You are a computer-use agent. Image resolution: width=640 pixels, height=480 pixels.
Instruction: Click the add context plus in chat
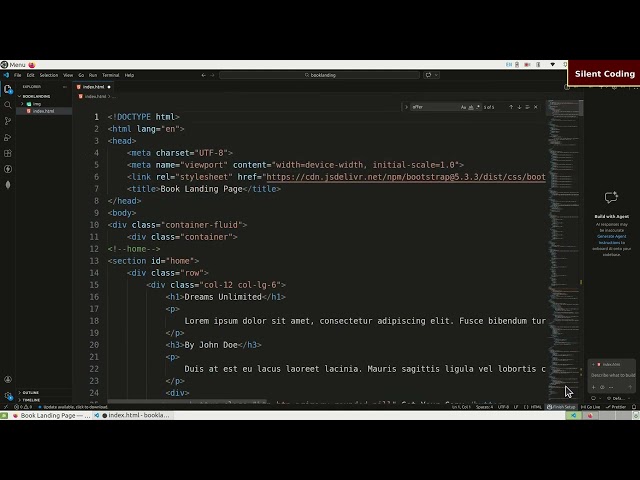pyautogui.click(x=593, y=387)
